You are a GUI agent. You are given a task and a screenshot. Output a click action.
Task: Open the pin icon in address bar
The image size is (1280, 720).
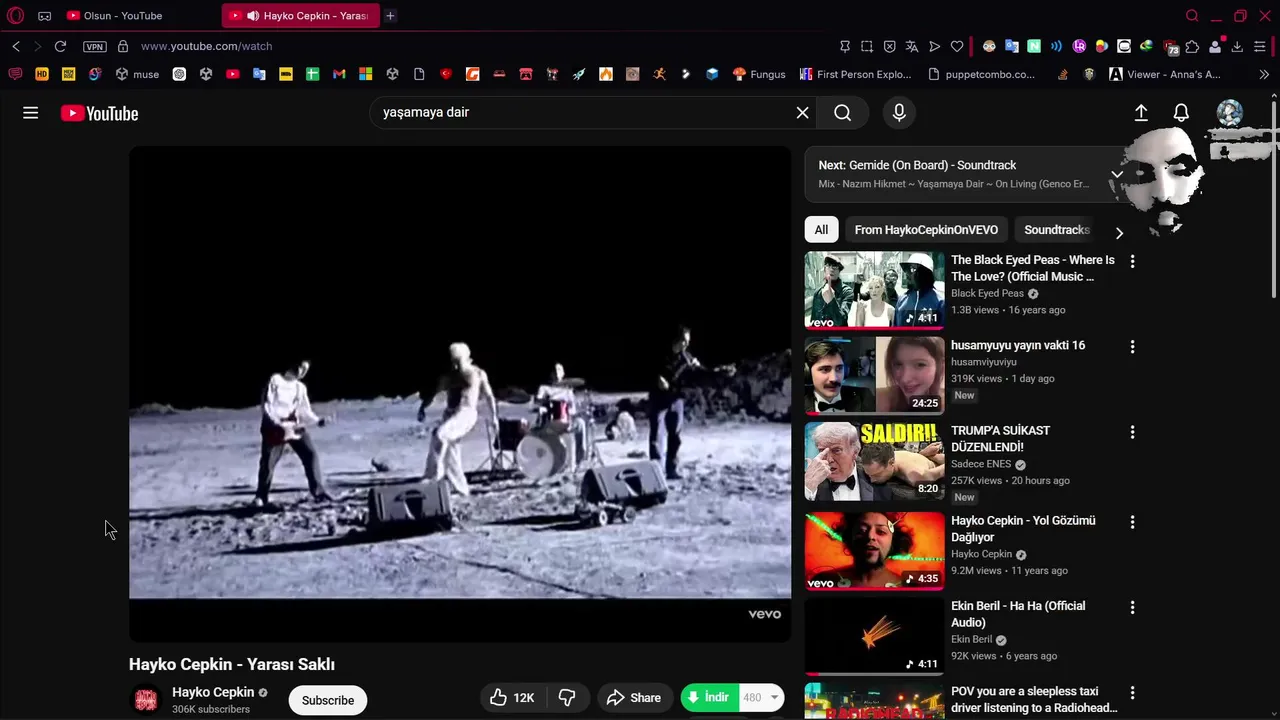[x=845, y=46]
